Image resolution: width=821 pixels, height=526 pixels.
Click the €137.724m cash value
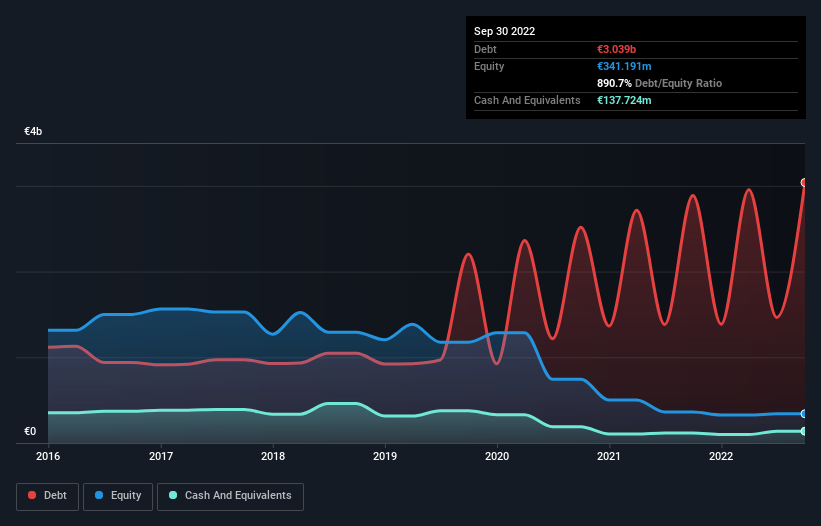pos(624,100)
